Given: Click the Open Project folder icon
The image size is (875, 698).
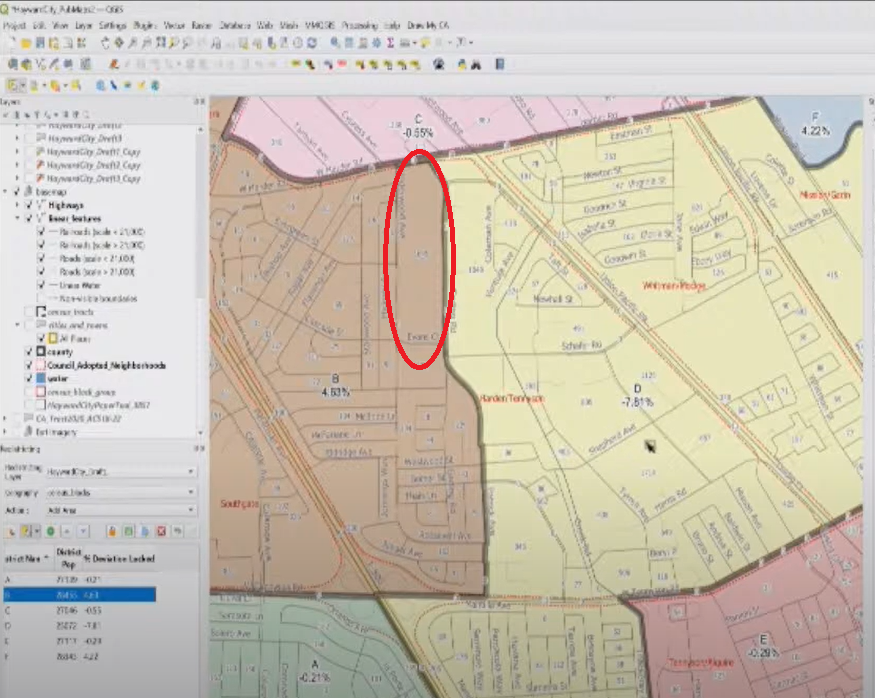Looking at the screenshot, I should tap(26, 43).
